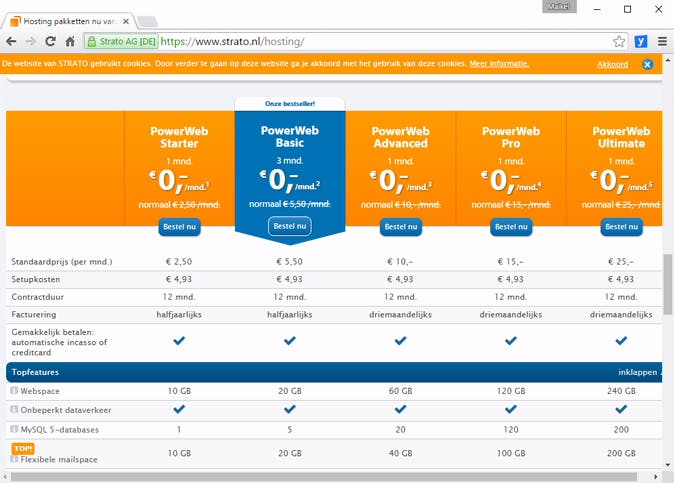The height and width of the screenshot is (483, 674).
Task: Click the Flexibele mailspace feature label
Action: [x=59, y=459]
